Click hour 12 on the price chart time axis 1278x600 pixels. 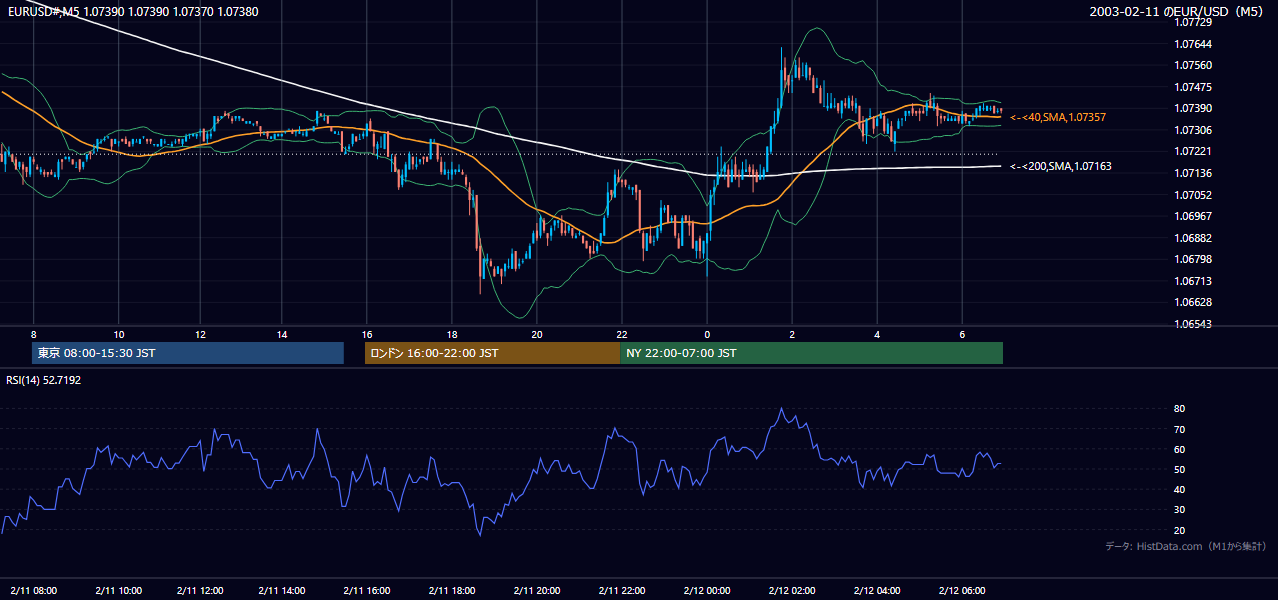[200, 334]
